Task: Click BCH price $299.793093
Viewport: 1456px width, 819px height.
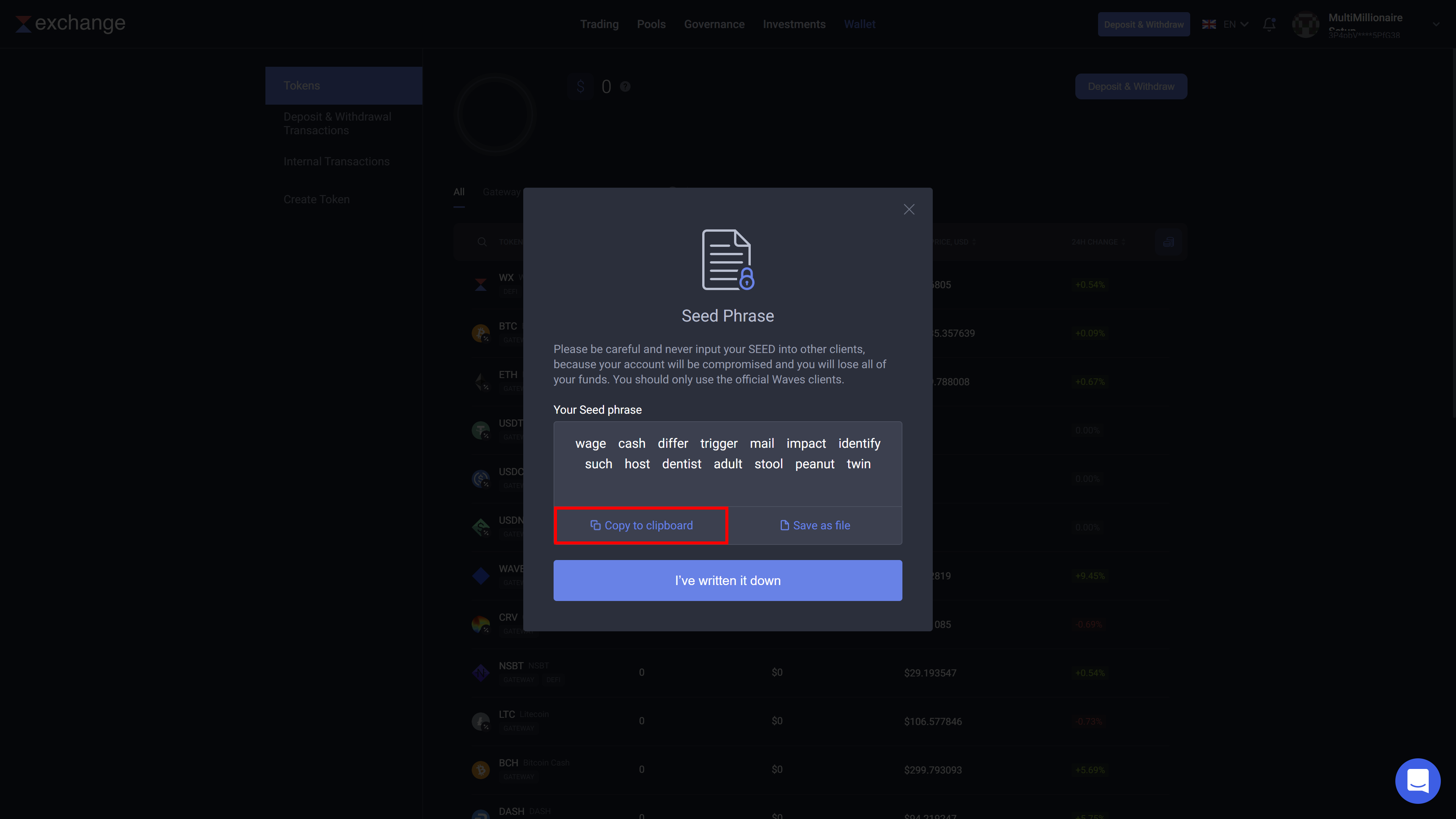Action: [x=933, y=770]
